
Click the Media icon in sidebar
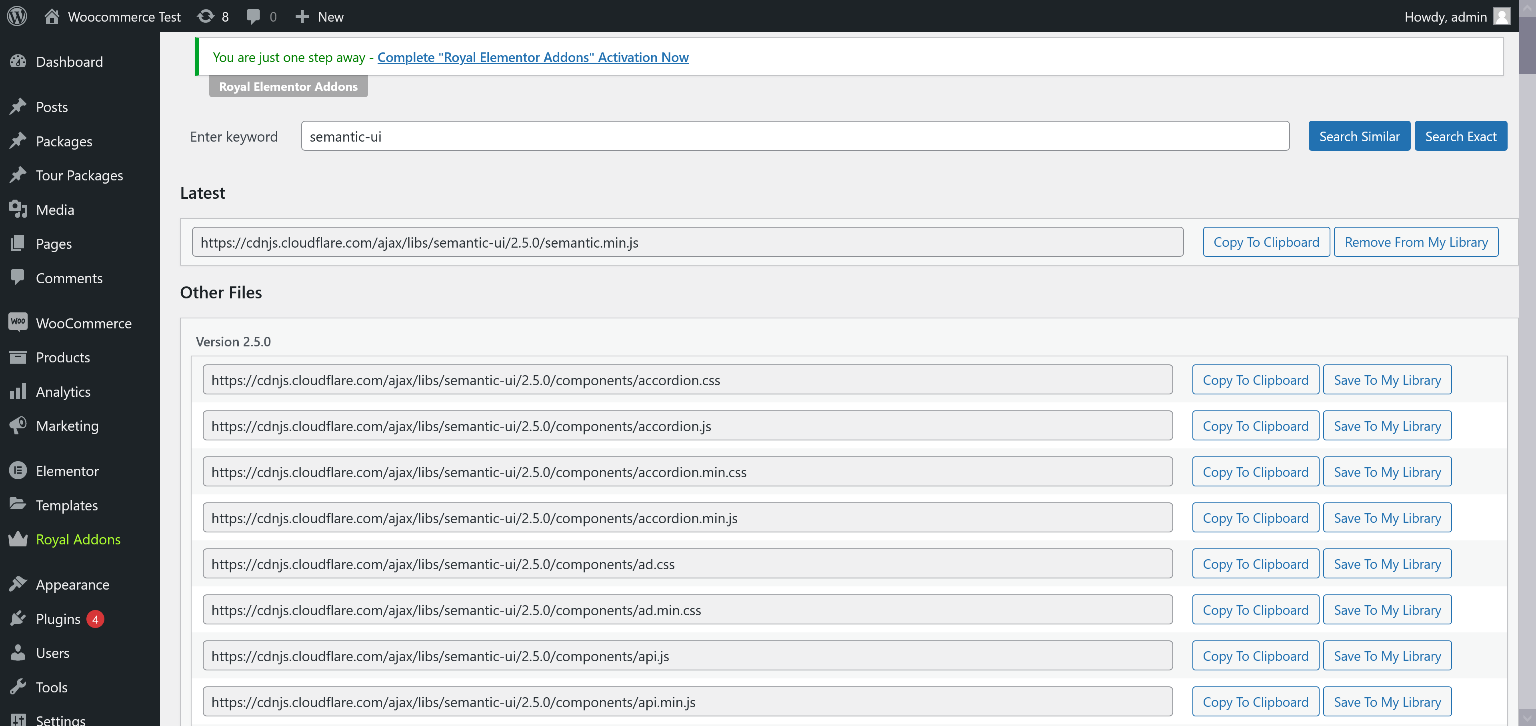pos(18,209)
